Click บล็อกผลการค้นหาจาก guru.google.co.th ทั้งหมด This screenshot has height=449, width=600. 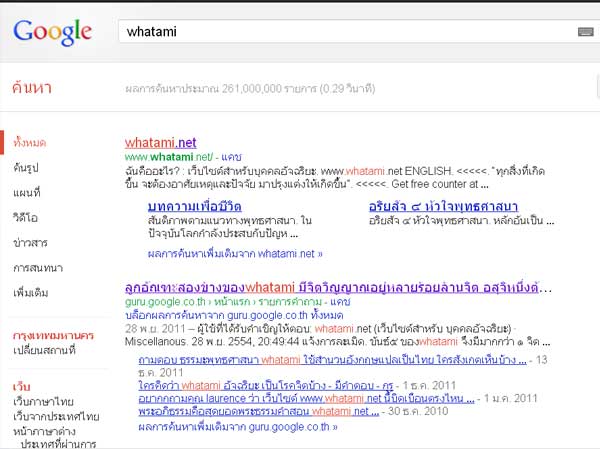click(234, 315)
